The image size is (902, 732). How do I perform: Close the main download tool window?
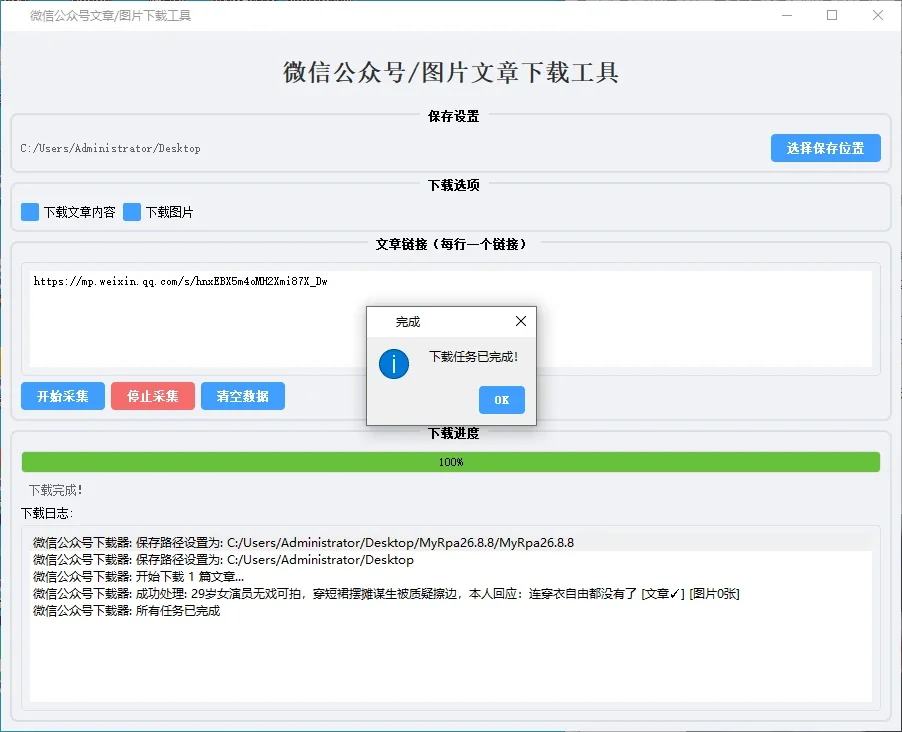(877, 16)
